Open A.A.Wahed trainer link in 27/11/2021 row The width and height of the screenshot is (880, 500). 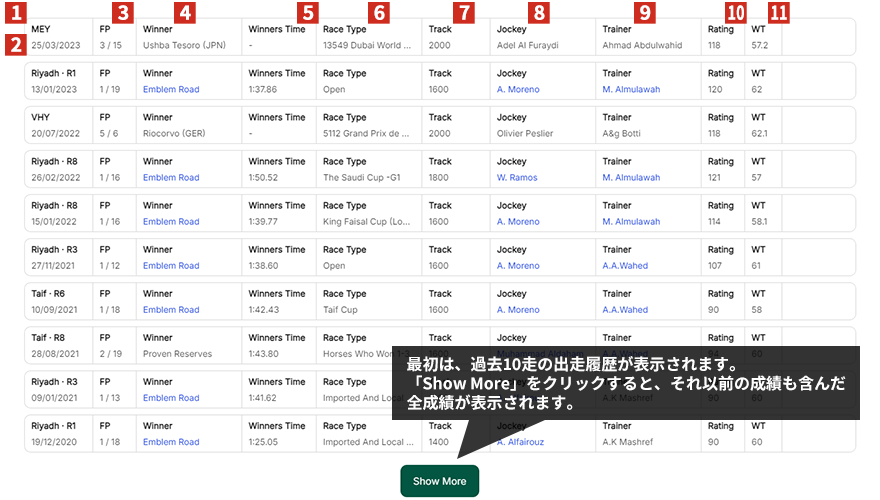[x=625, y=266]
